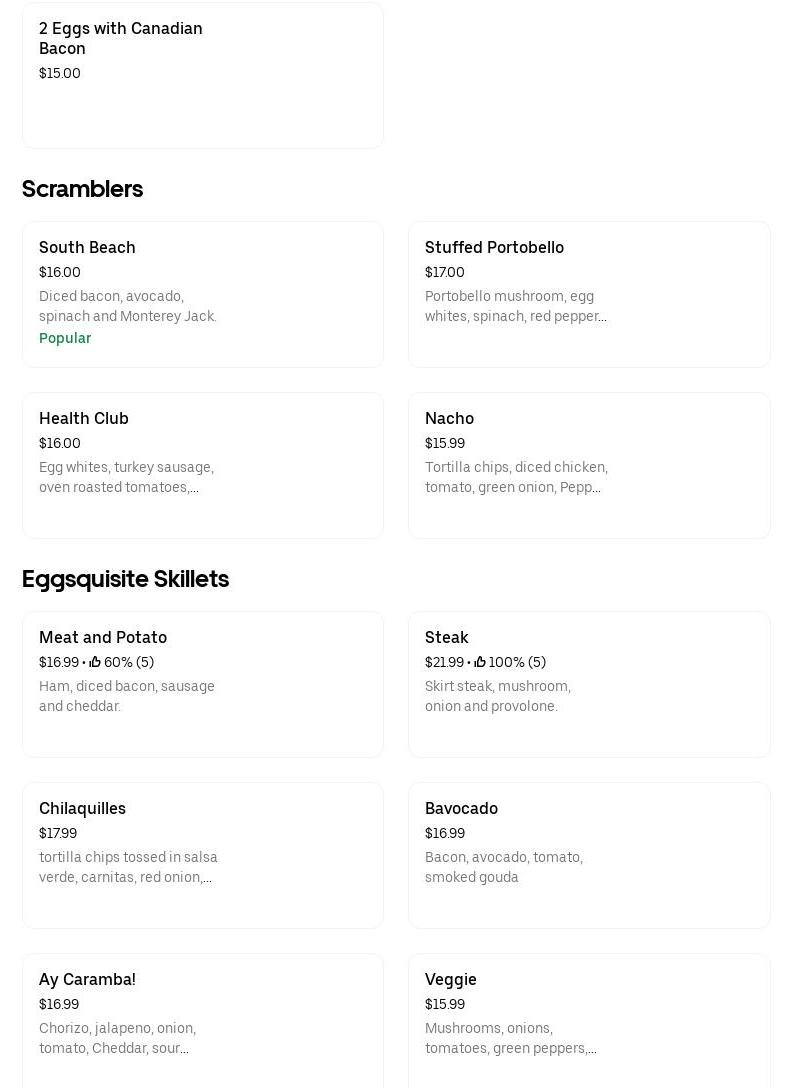The width and height of the screenshot is (804, 1088).
Task: Open 2 Eggs with Canadian Bacon item
Action: [120, 38]
